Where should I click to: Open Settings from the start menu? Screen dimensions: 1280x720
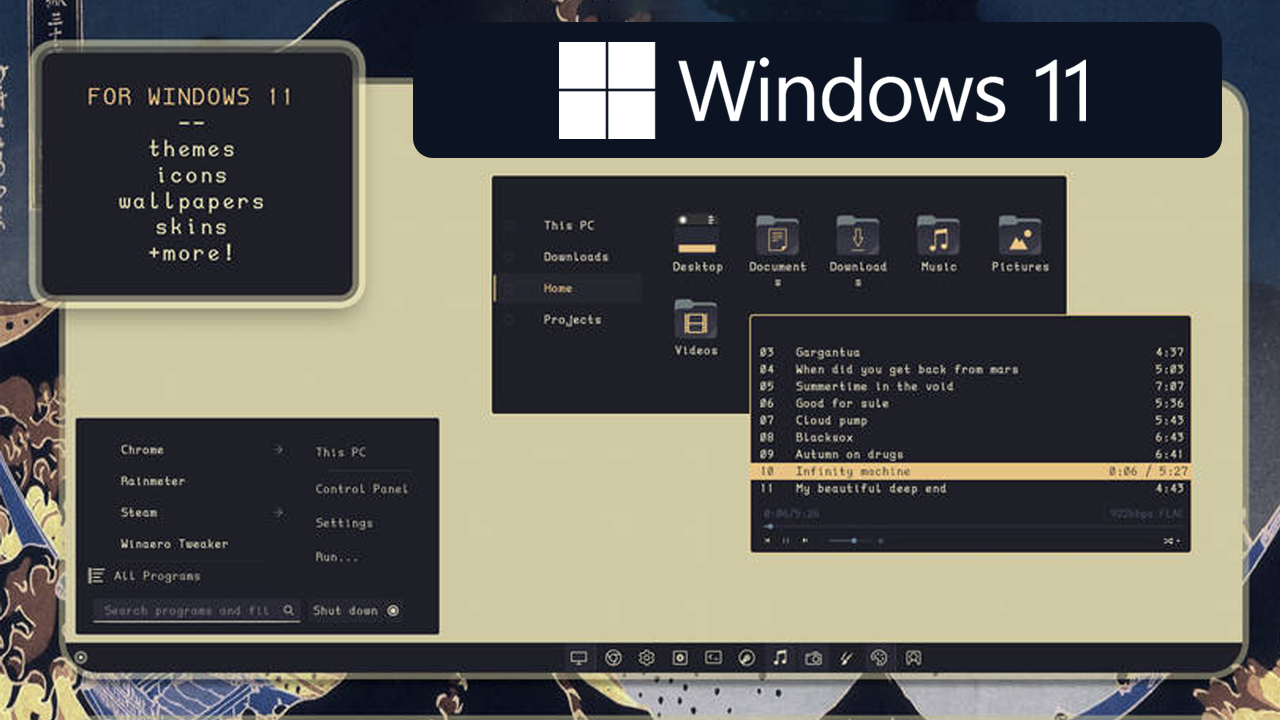[x=344, y=523]
